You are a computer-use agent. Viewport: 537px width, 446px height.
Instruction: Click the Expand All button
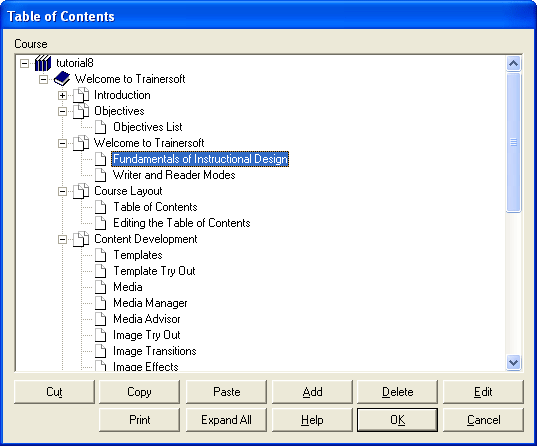(x=226, y=420)
